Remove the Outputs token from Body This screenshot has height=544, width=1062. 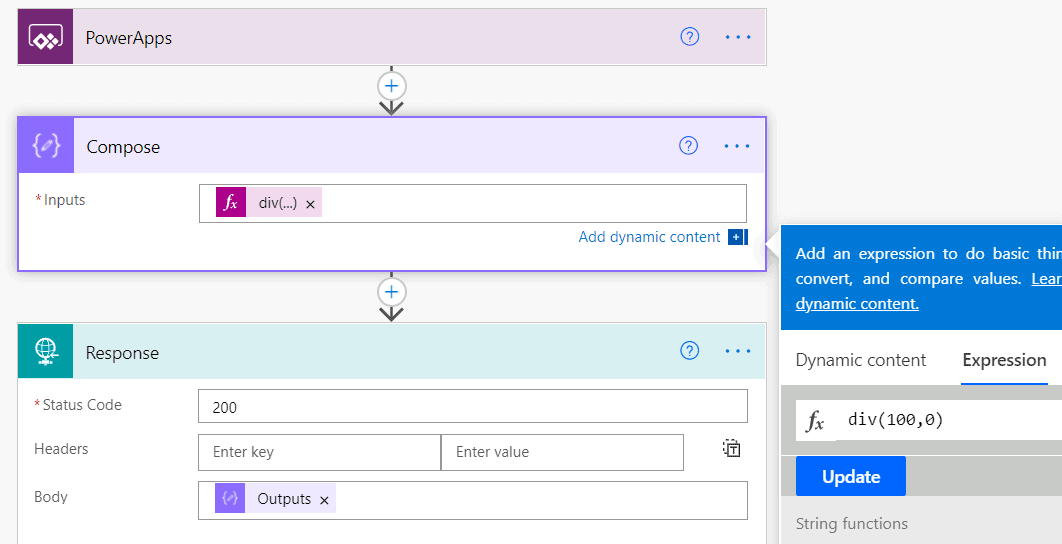point(324,500)
